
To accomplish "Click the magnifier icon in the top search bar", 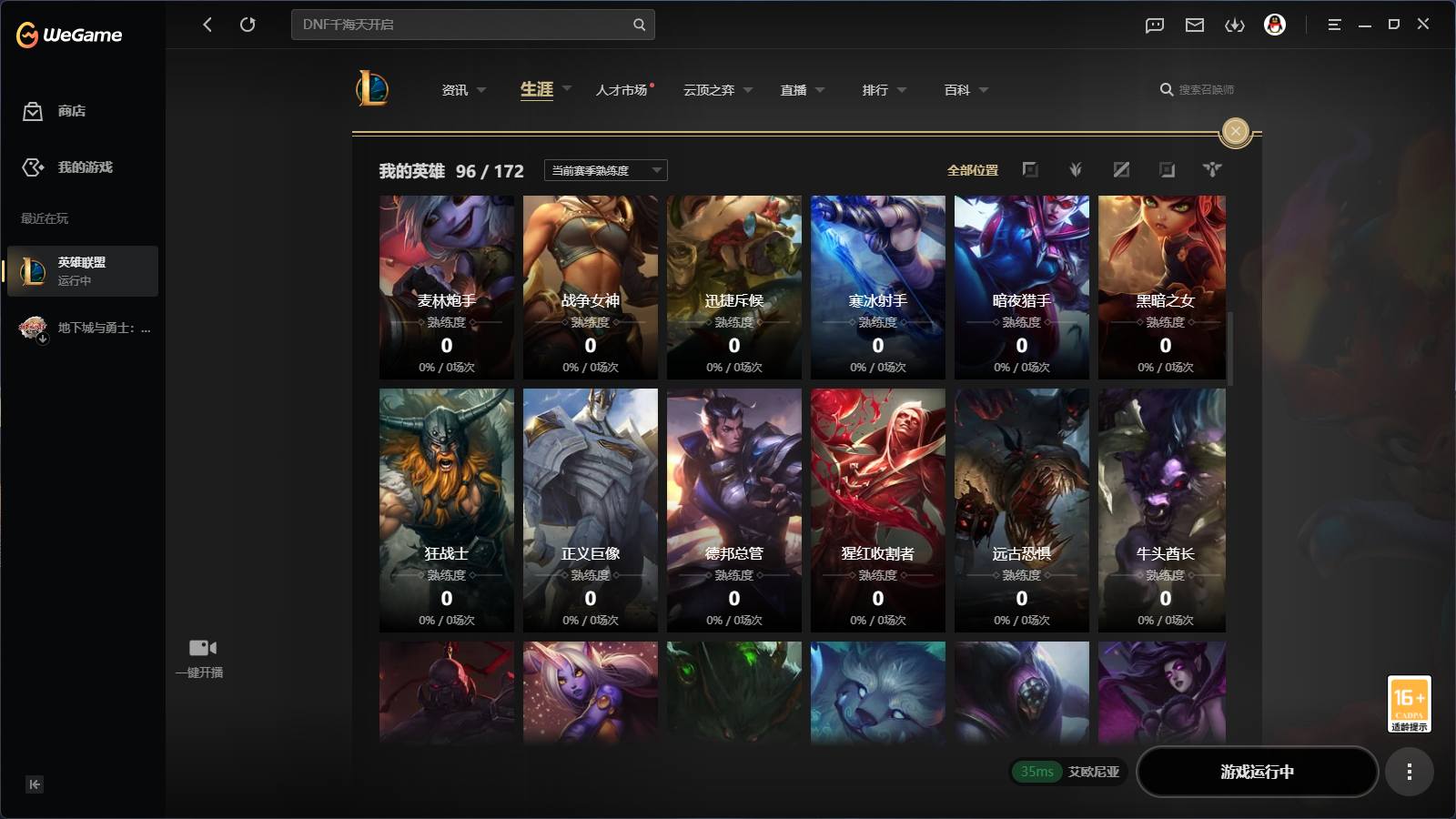I will point(639,25).
